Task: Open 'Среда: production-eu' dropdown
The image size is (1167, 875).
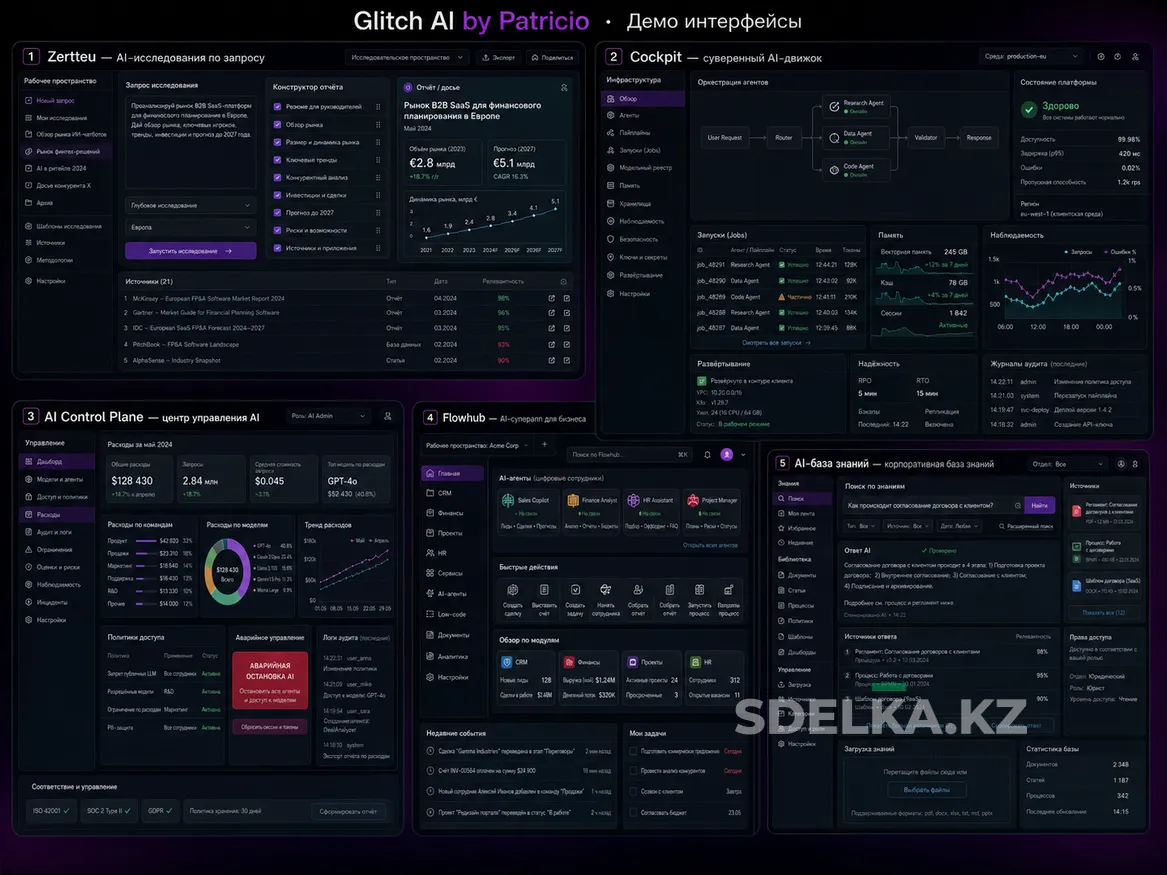Action: pos(1031,57)
